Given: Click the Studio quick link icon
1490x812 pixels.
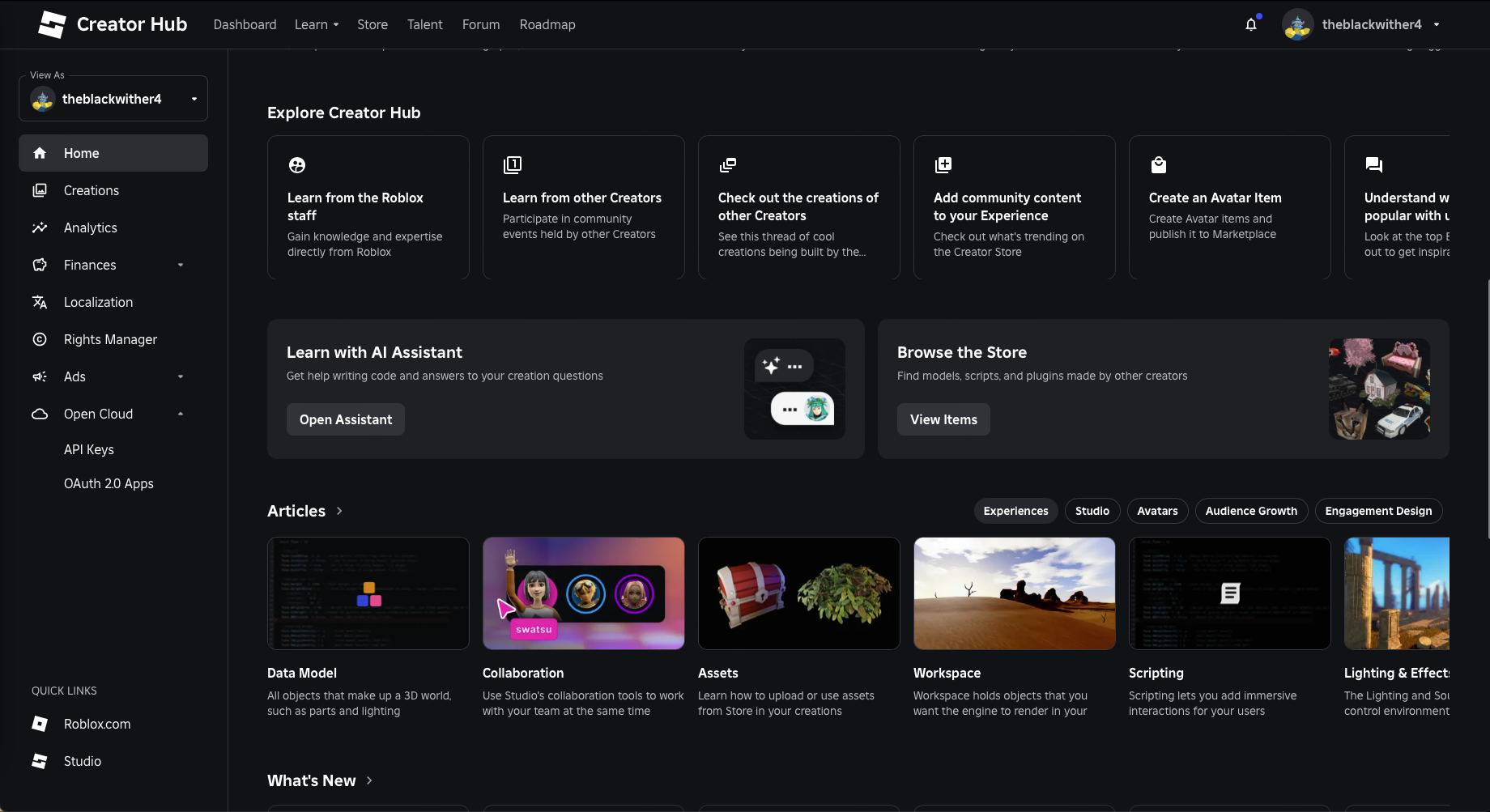Looking at the screenshot, I should pos(39,761).
